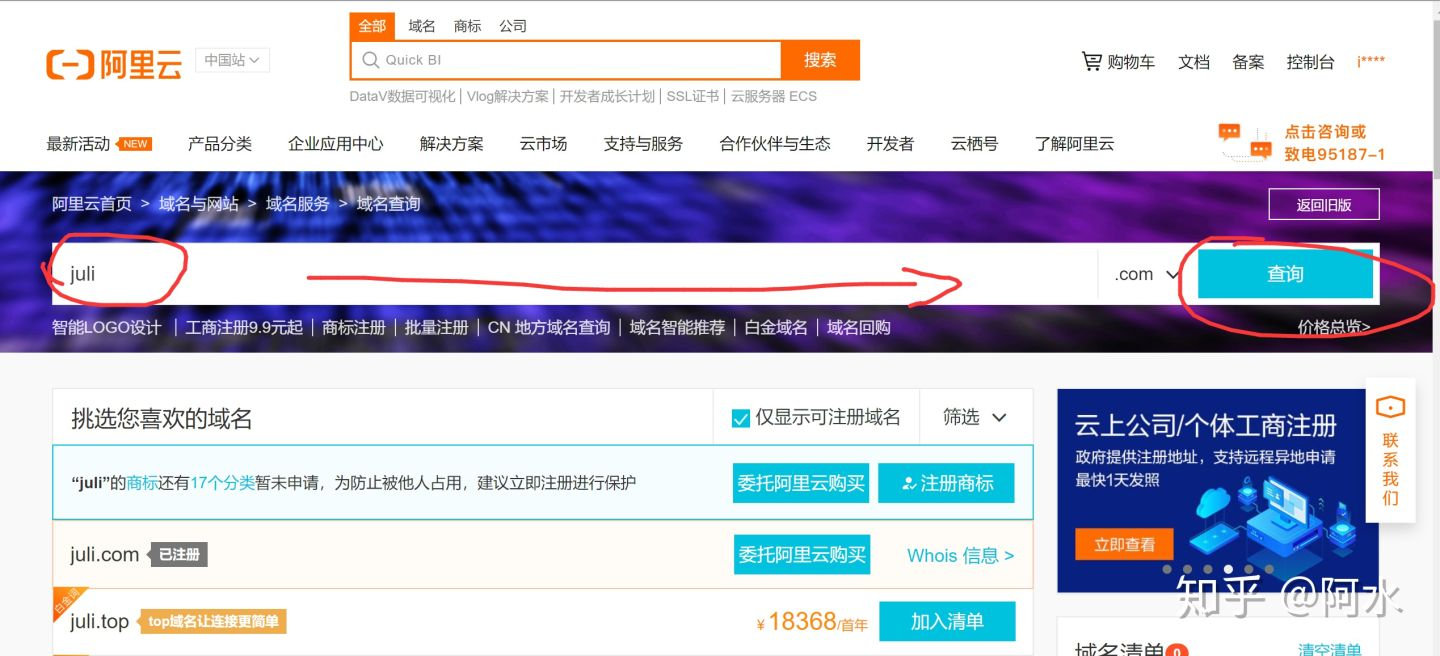Uncheck 仅显示可注册域名
Viewport: 1440px width, 656px height.
[741, 417]
